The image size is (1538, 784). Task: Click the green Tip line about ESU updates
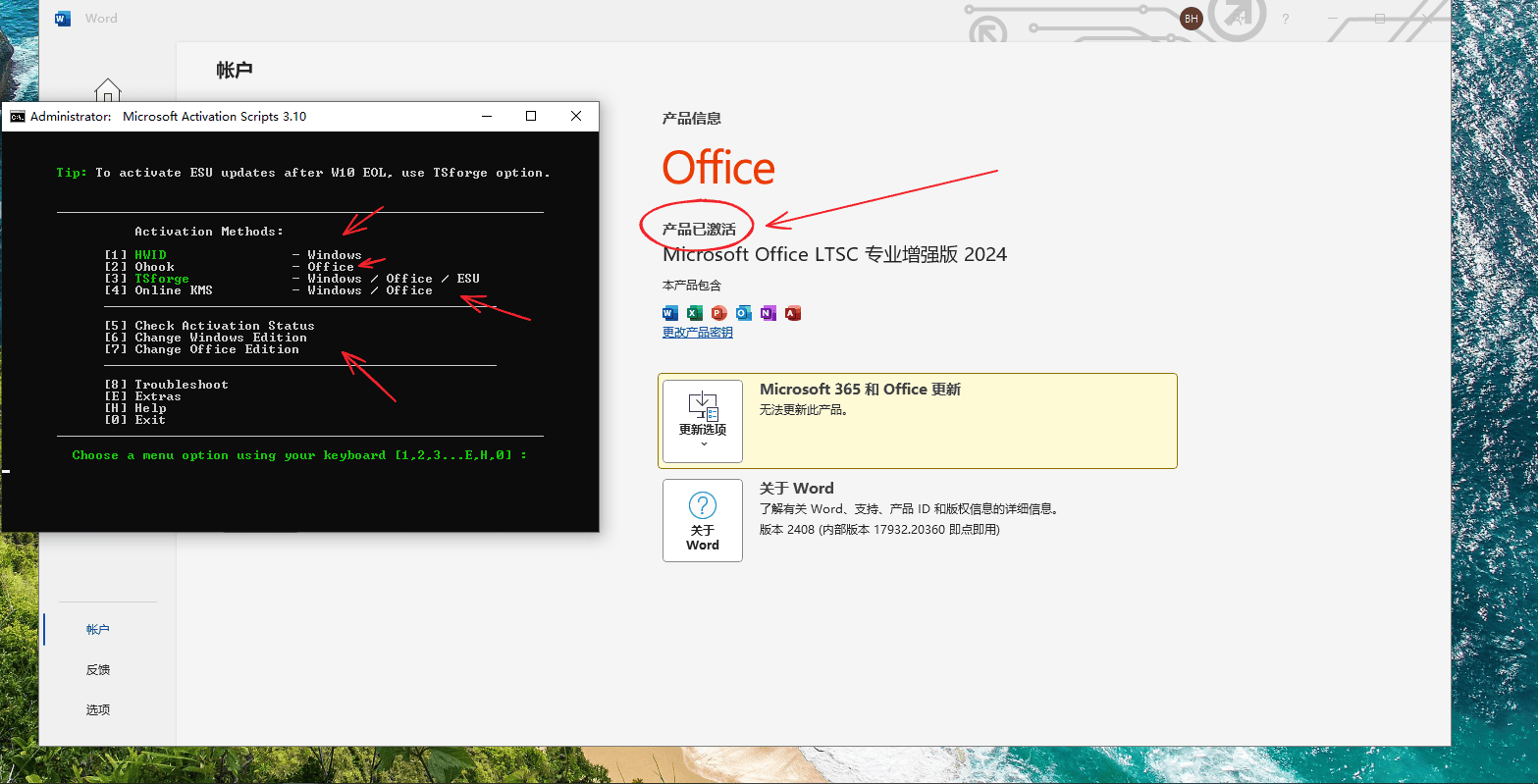click(303, 173)
